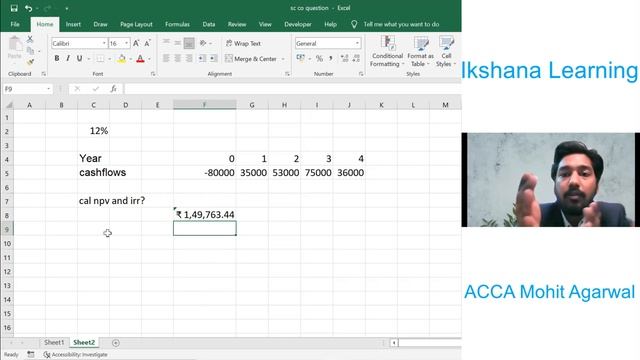Open Format as Table gallery
The width and height of the screenshot is (640, 360).
point(420,51)
